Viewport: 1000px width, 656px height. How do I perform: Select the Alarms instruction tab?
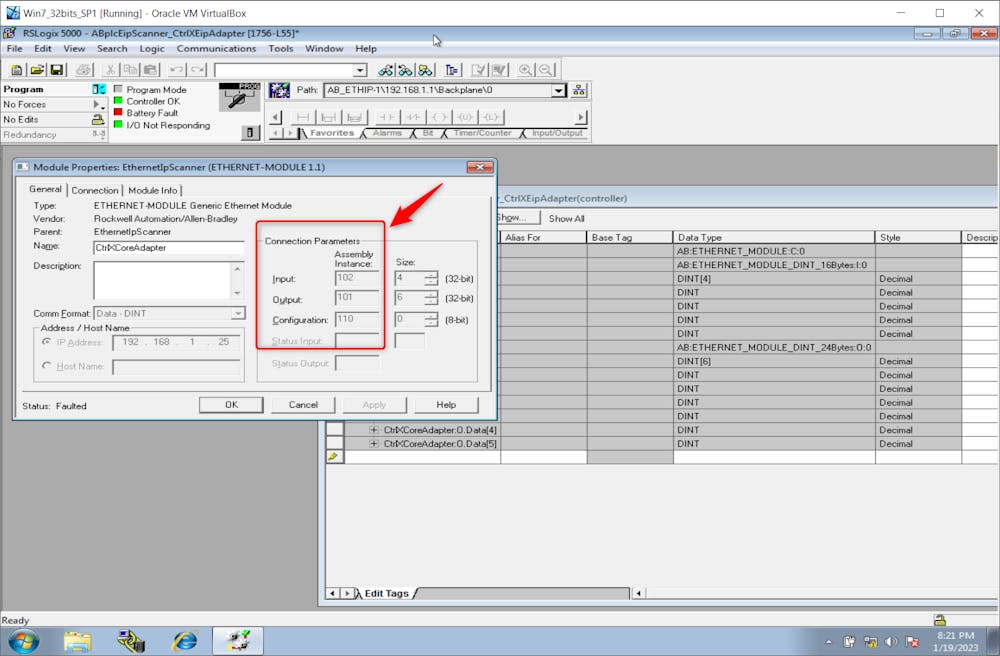coord(387,133)
